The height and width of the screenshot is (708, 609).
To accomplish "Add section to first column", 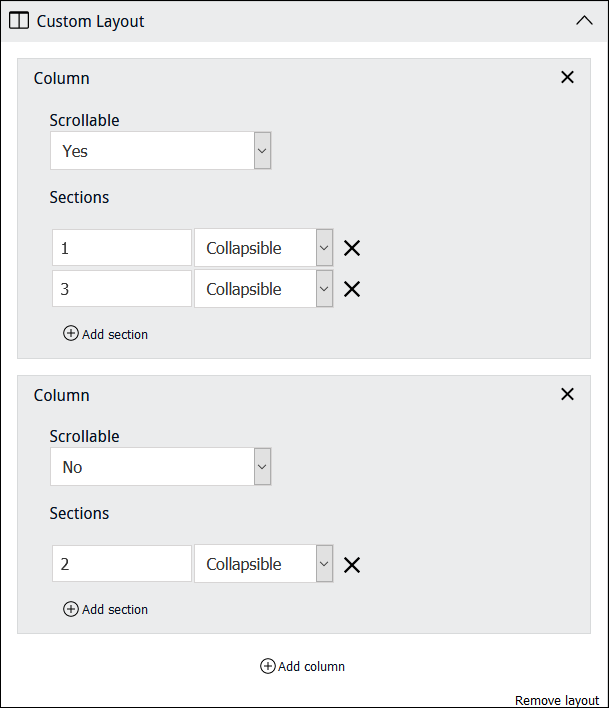I will pyautogui.click(x=106, y=334).
